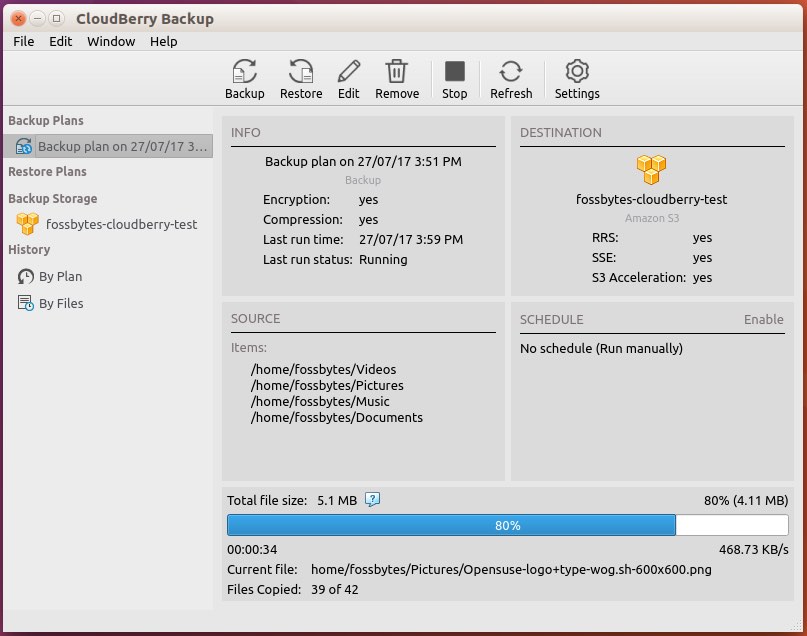The height and width of the screenshot is (636, 807).
Task: Remove the plan with the trash icon
Action: 397,79
